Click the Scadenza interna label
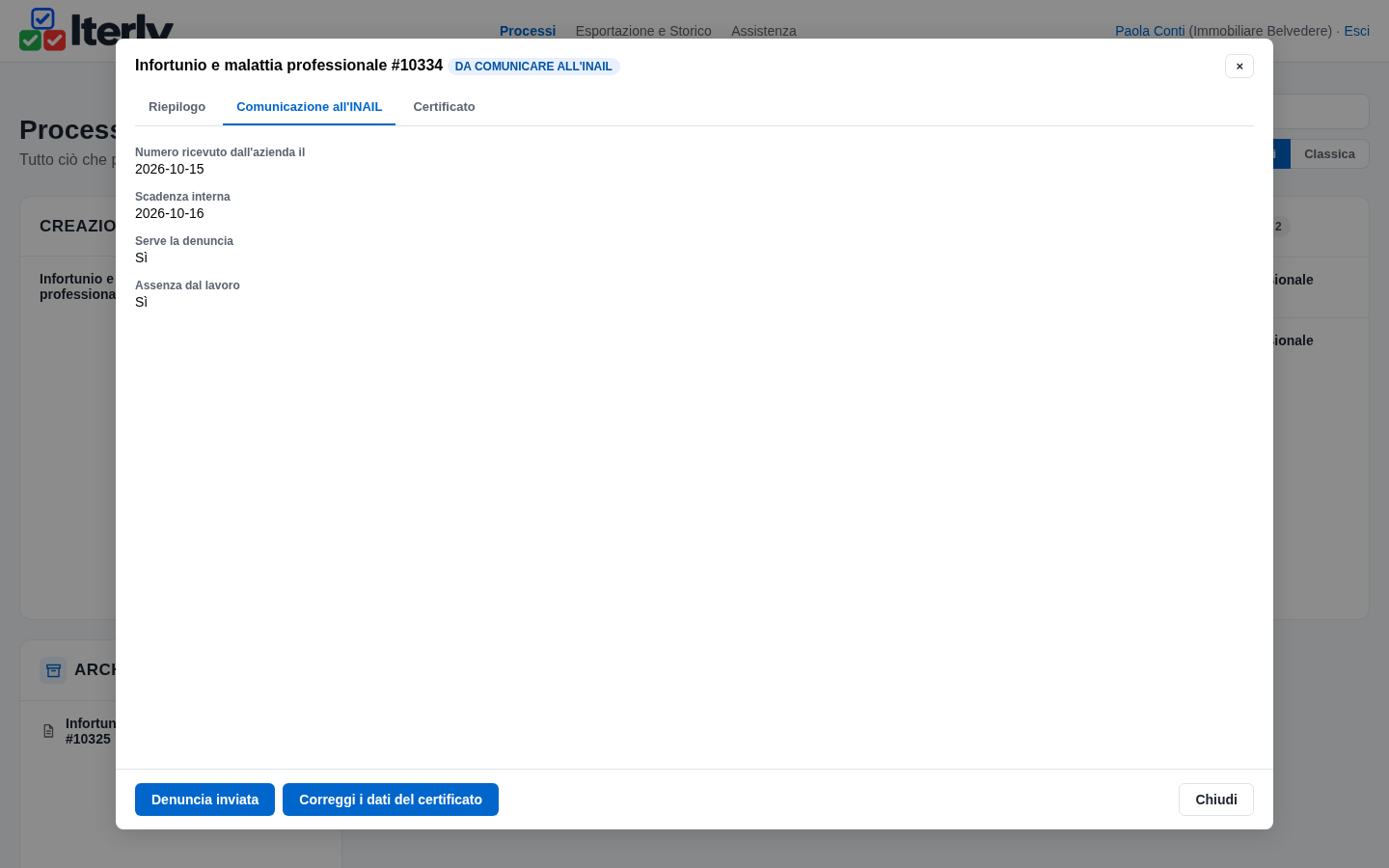Viewport: 1389px width, 868px height. coord(182,197)
